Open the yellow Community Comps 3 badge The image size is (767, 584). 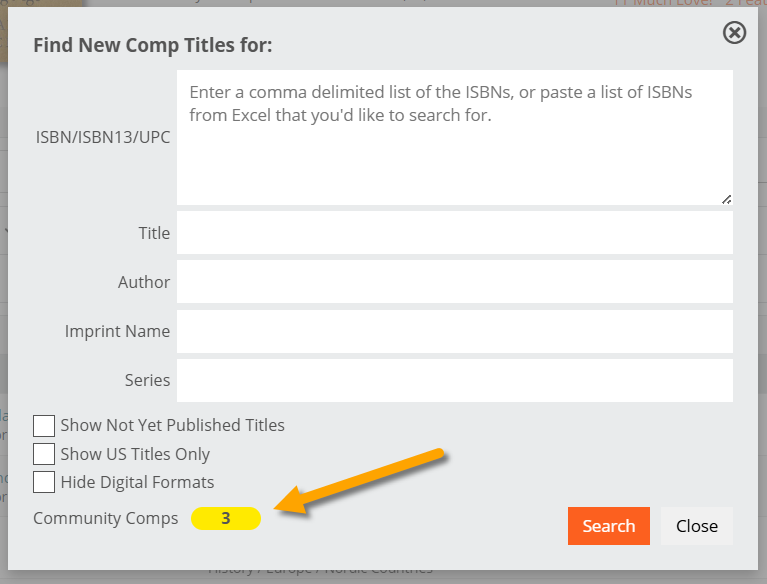tap(226, 518)
